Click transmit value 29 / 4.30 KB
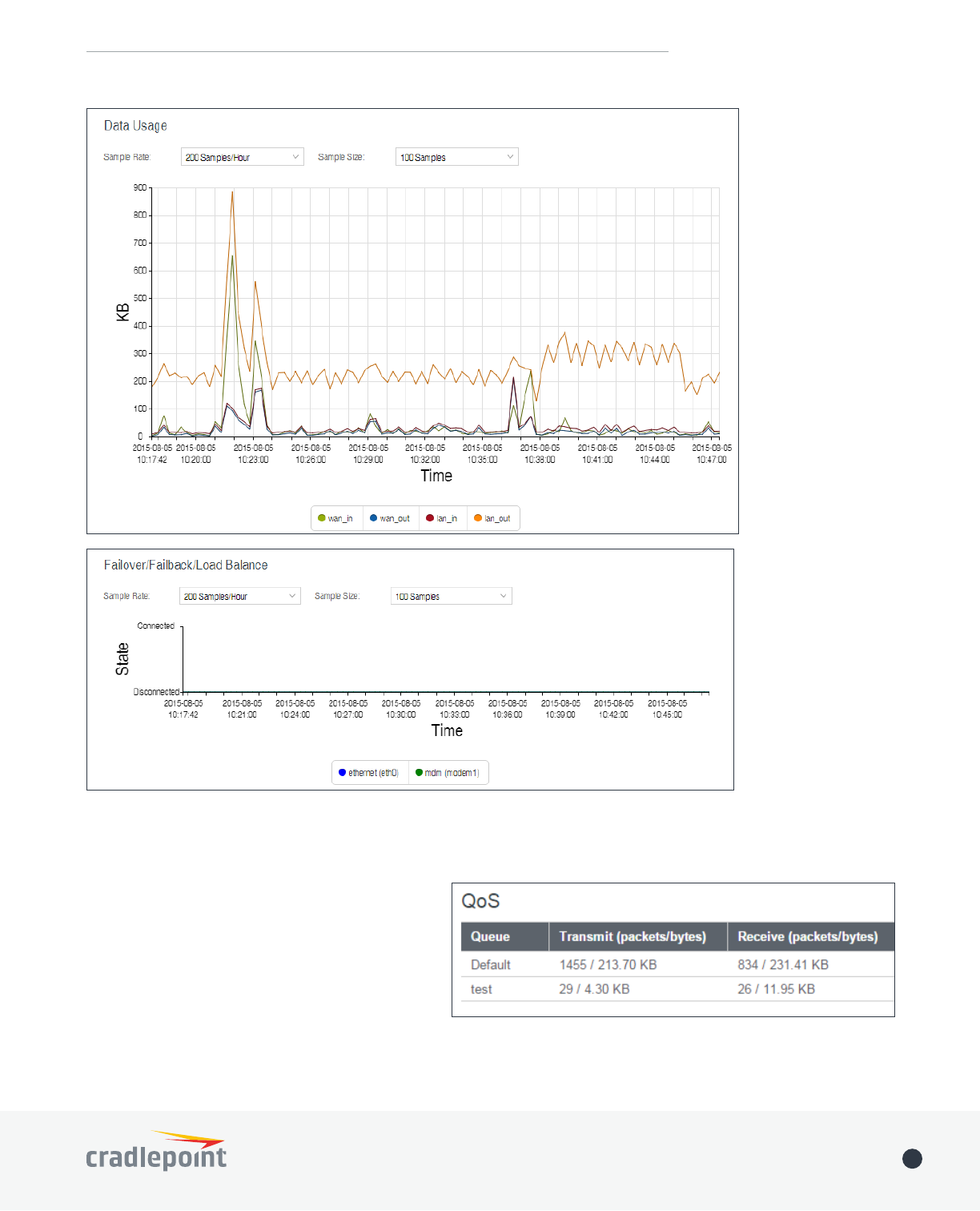 (594, 989)
